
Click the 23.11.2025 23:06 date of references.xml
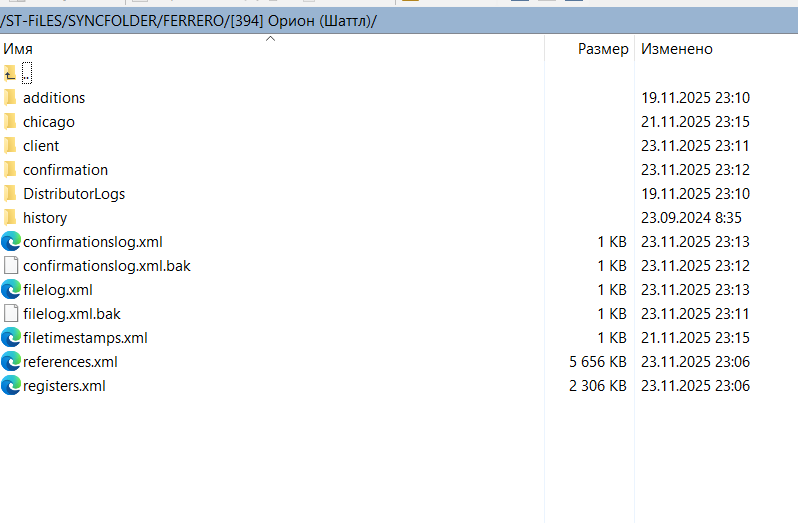point(695,362)
